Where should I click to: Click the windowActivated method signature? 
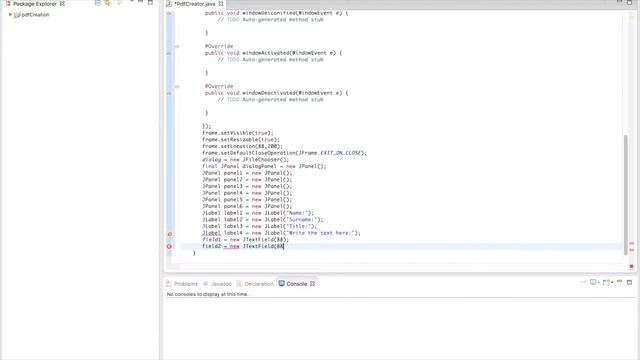(x=273, y=53)
